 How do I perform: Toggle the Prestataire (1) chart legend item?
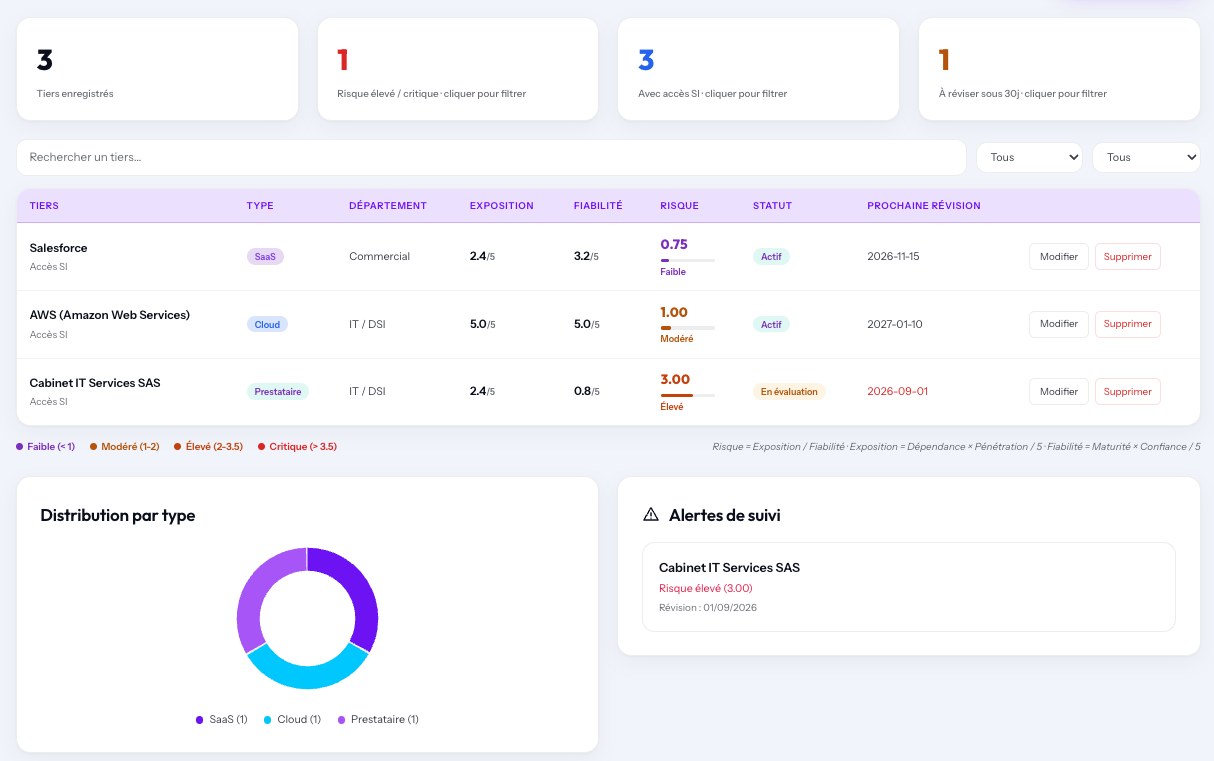click(x=378, y=720)
